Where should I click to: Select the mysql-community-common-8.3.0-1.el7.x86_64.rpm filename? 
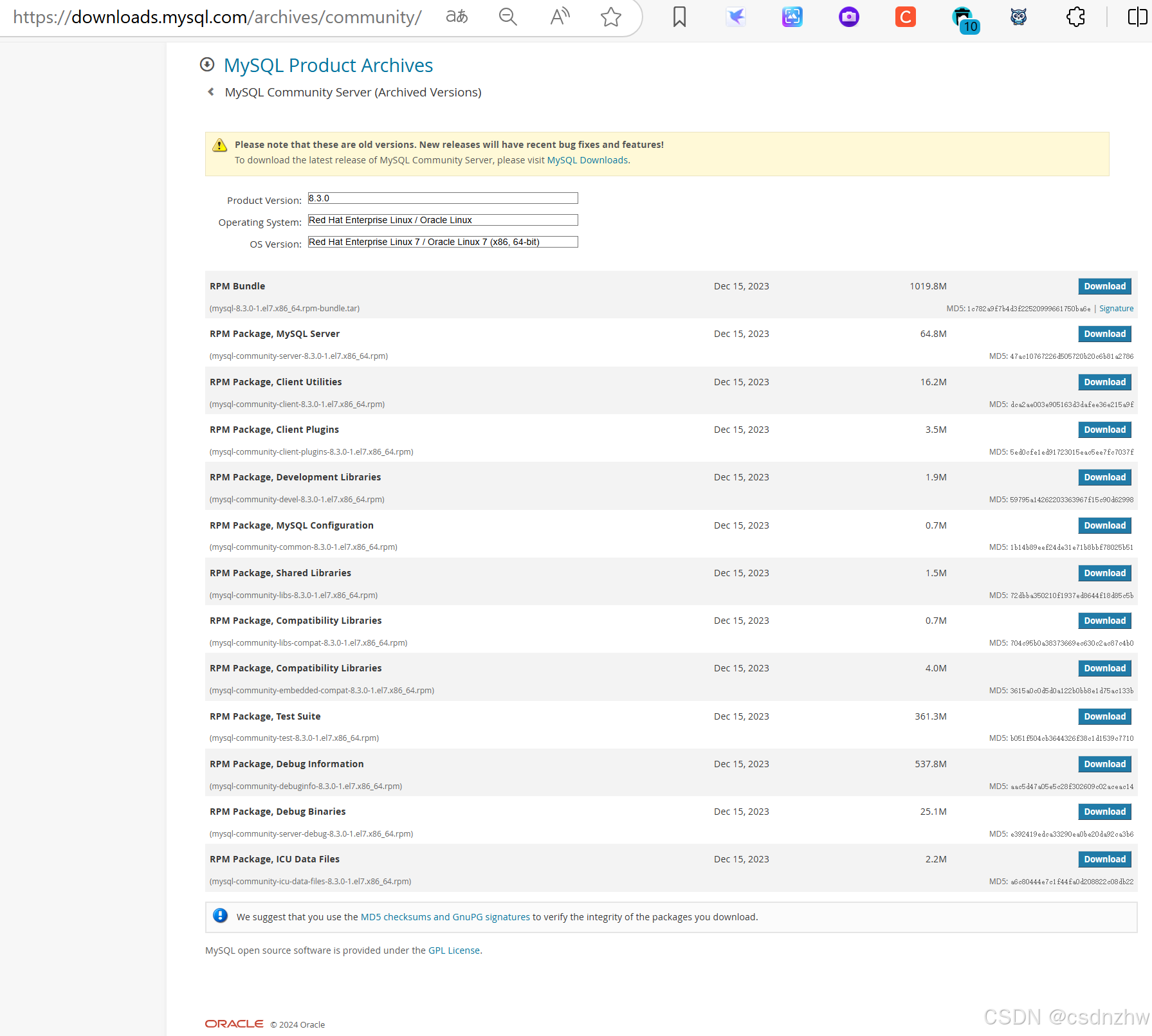tap(304, 547)
